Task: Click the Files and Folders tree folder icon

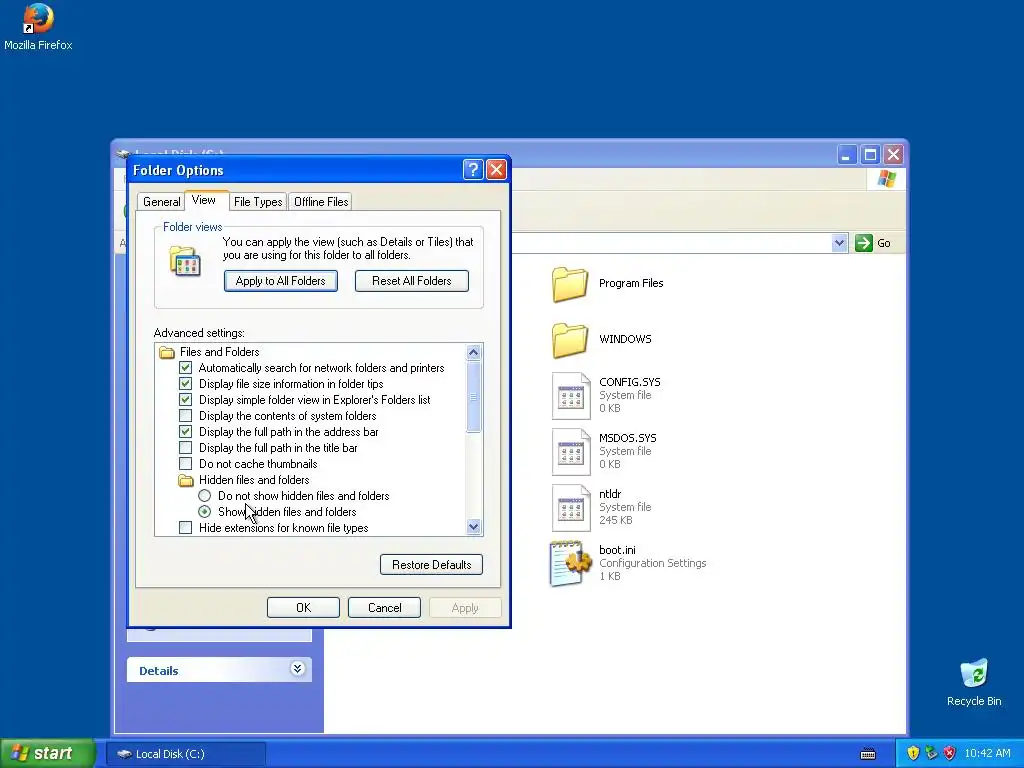Action: (x=167, y=352)
